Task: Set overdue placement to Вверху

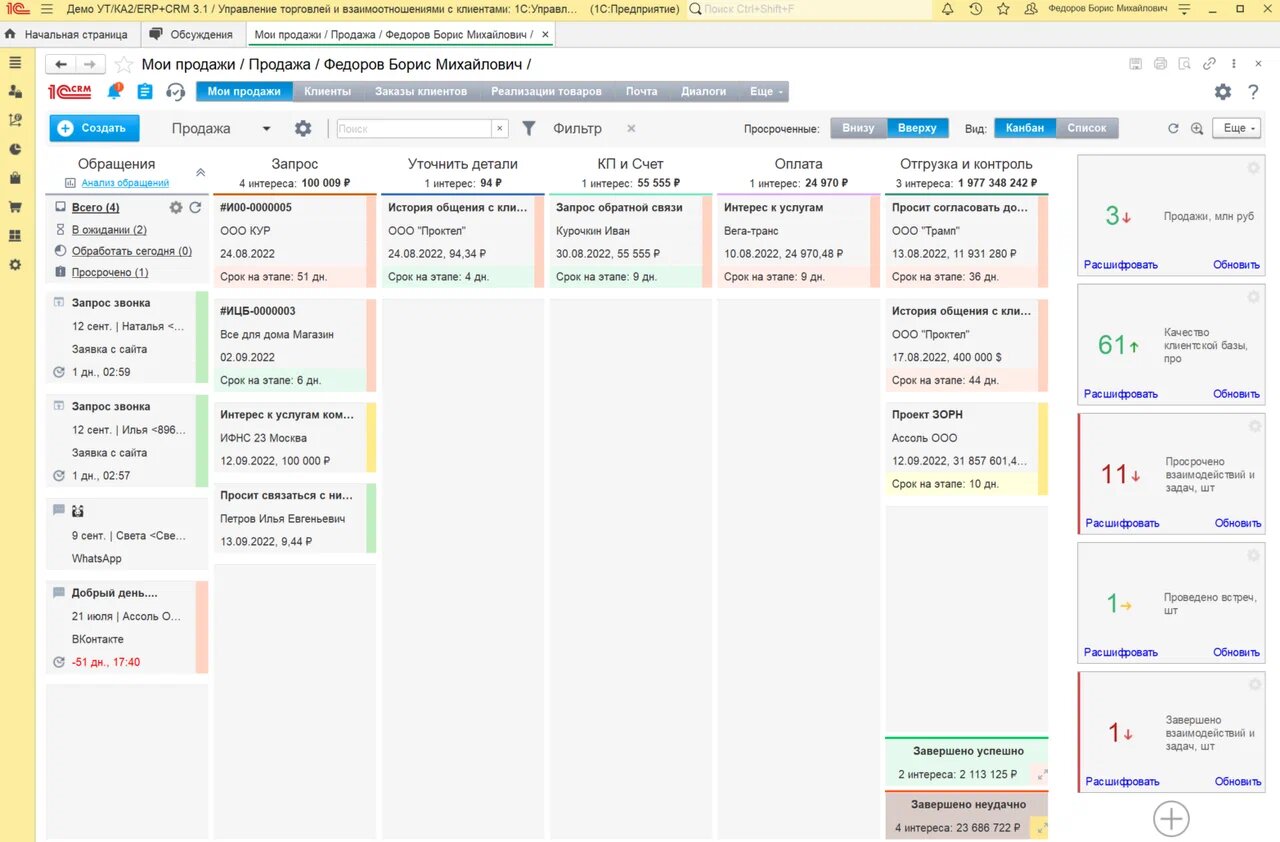Action: click(917, 128)
